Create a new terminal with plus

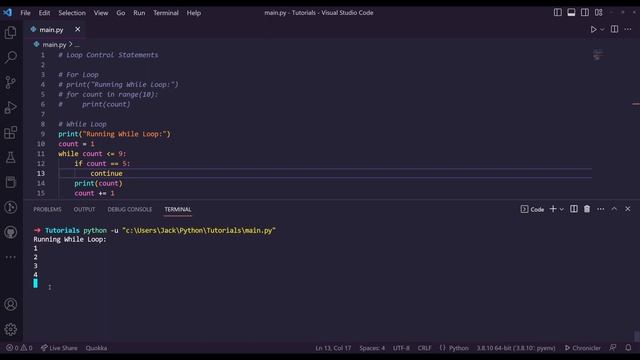tap(553, 209)
